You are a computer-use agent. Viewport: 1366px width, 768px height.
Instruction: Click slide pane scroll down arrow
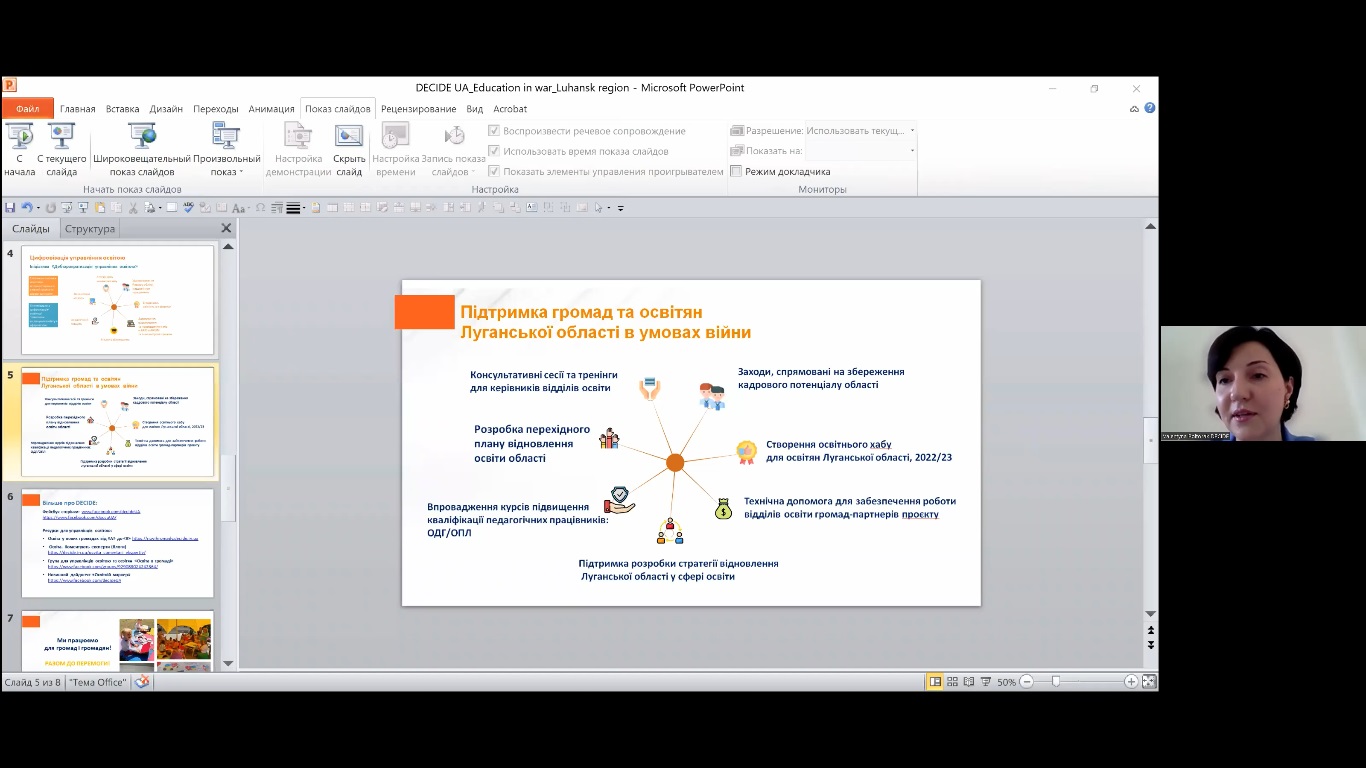pos(228,663)
